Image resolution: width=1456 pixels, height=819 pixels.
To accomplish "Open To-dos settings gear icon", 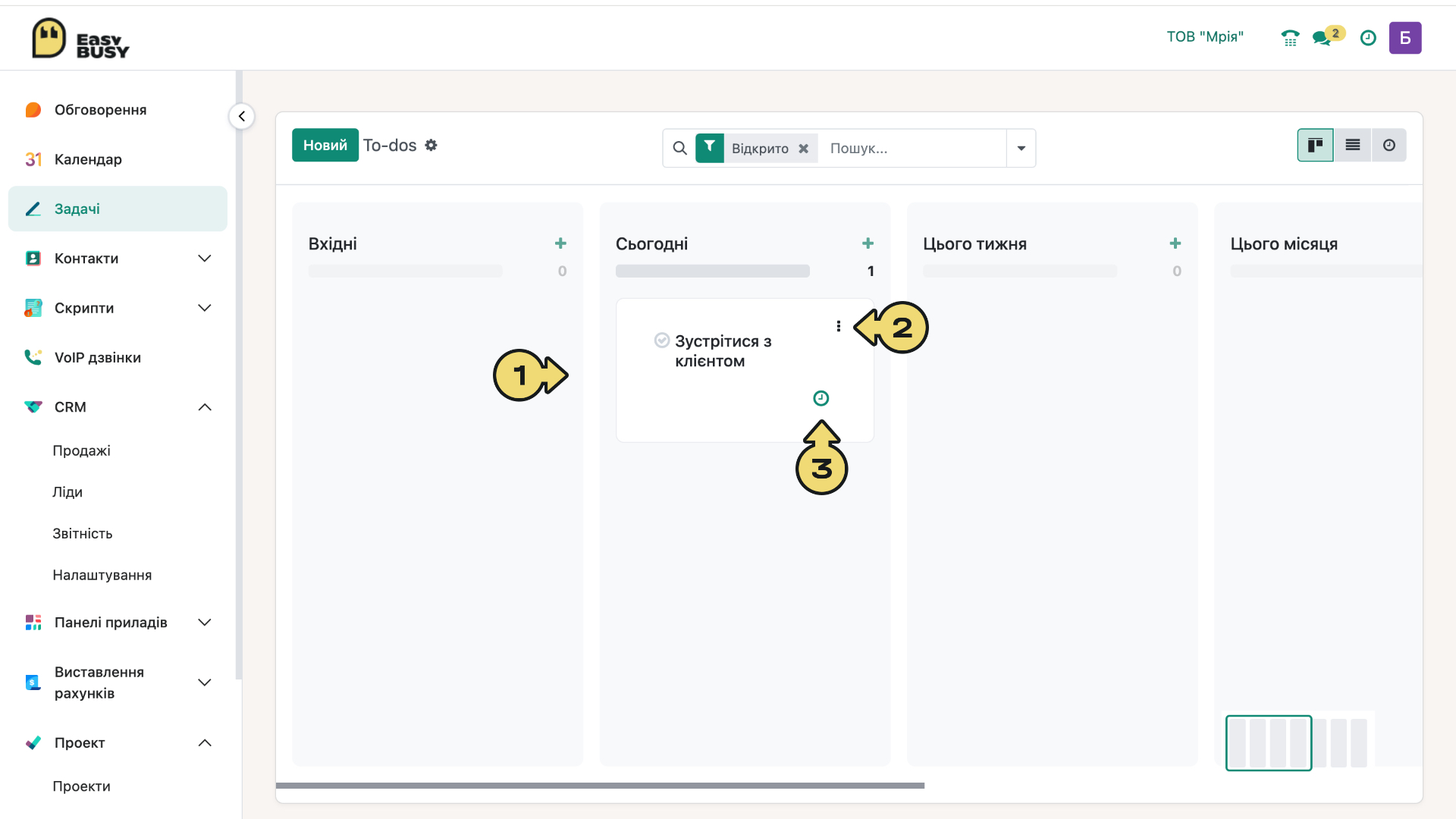I will point(431,145).
